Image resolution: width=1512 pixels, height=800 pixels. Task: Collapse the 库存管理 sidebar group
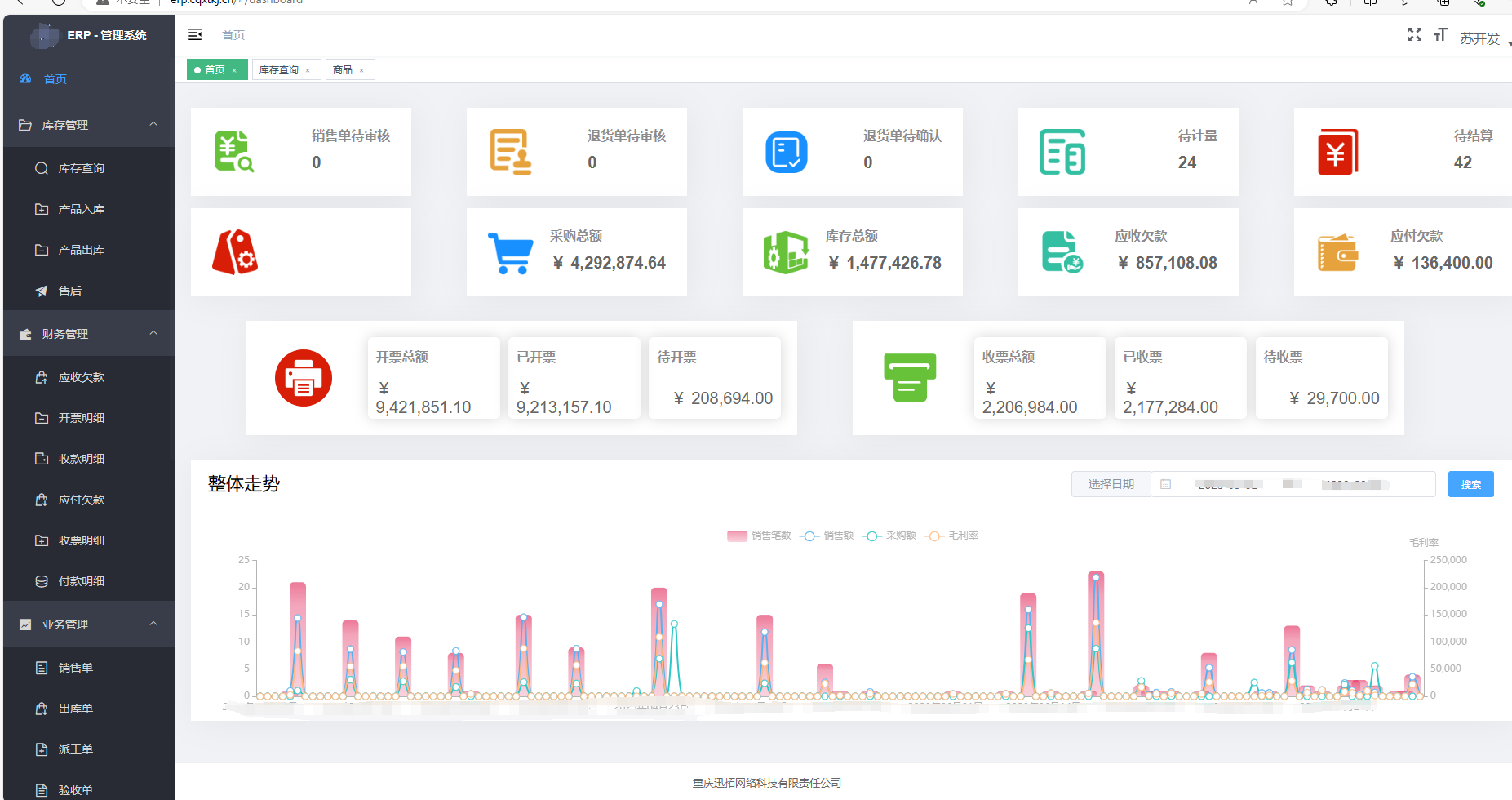pyautogui.click(x=89, y=125)
